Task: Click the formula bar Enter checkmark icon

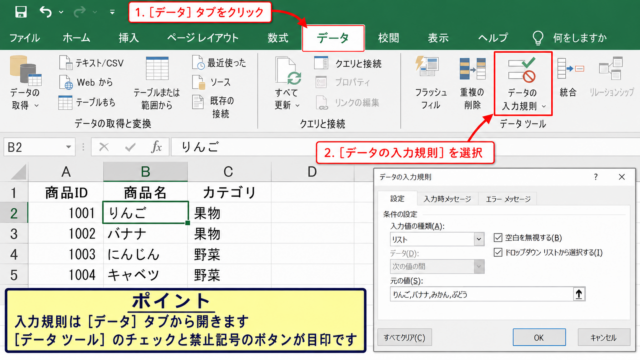Action: click(130, 147)
